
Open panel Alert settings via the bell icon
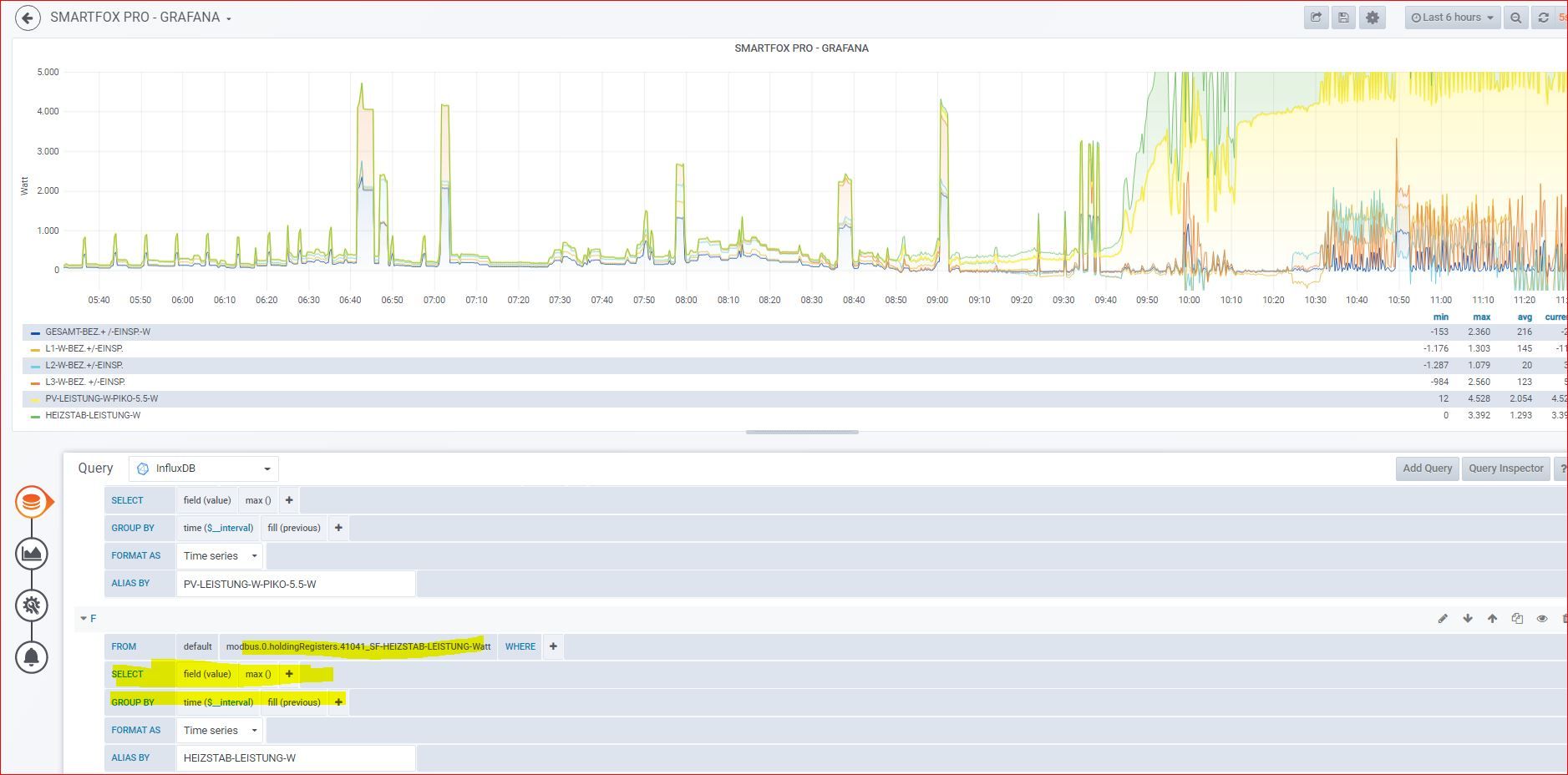click(31, 656)
